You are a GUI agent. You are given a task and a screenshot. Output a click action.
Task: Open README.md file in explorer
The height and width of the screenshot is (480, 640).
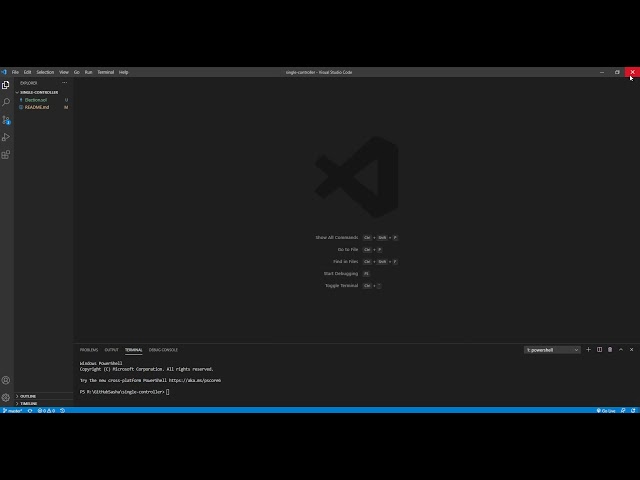pos(37,107)
